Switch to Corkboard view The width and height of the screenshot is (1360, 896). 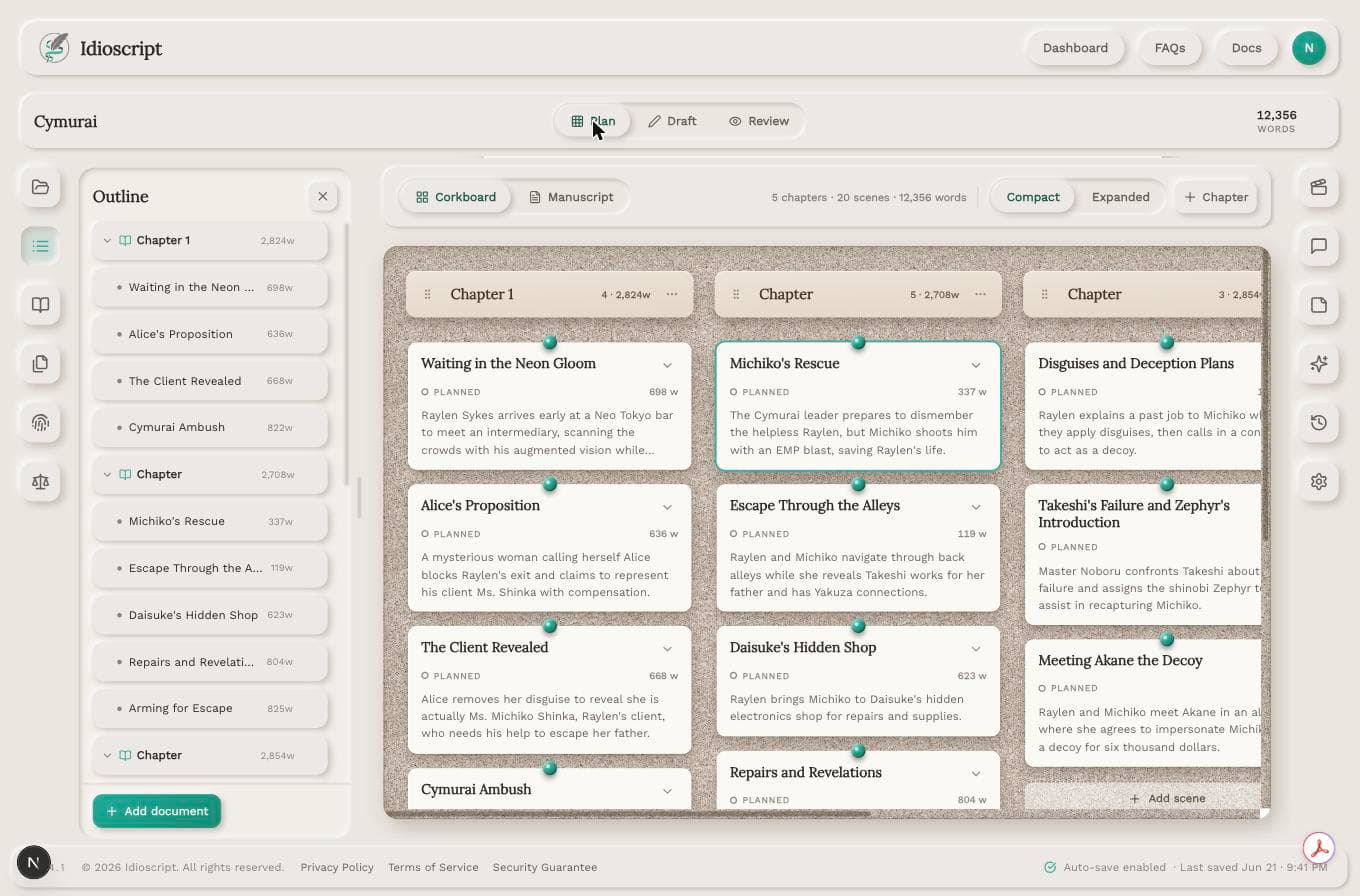[456, 197]
